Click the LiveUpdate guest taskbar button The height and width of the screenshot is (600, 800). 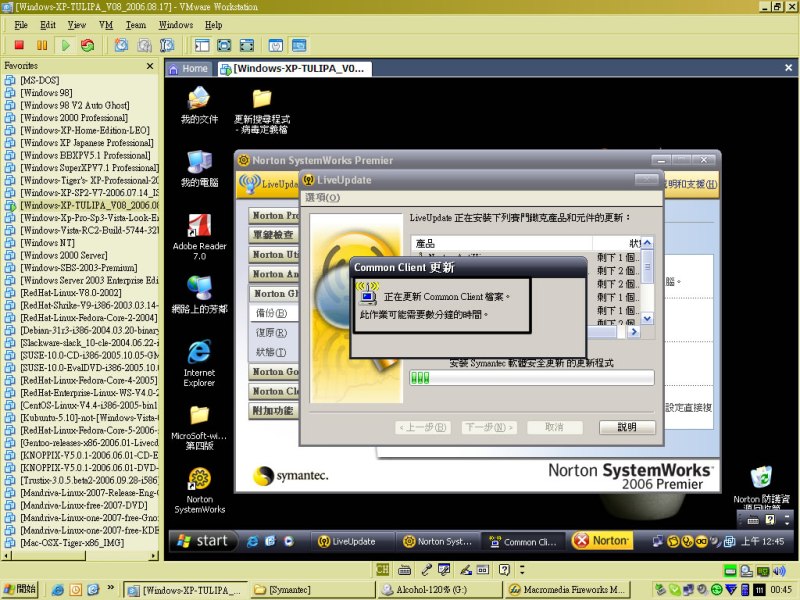point(352,541)
